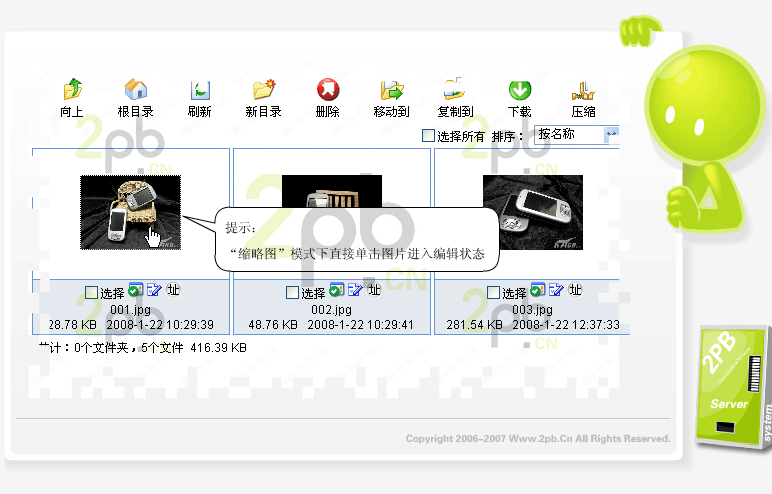772x494 pixels.
Task: Click the 281.54 KB size text
Action: click(x=475, y=325)
